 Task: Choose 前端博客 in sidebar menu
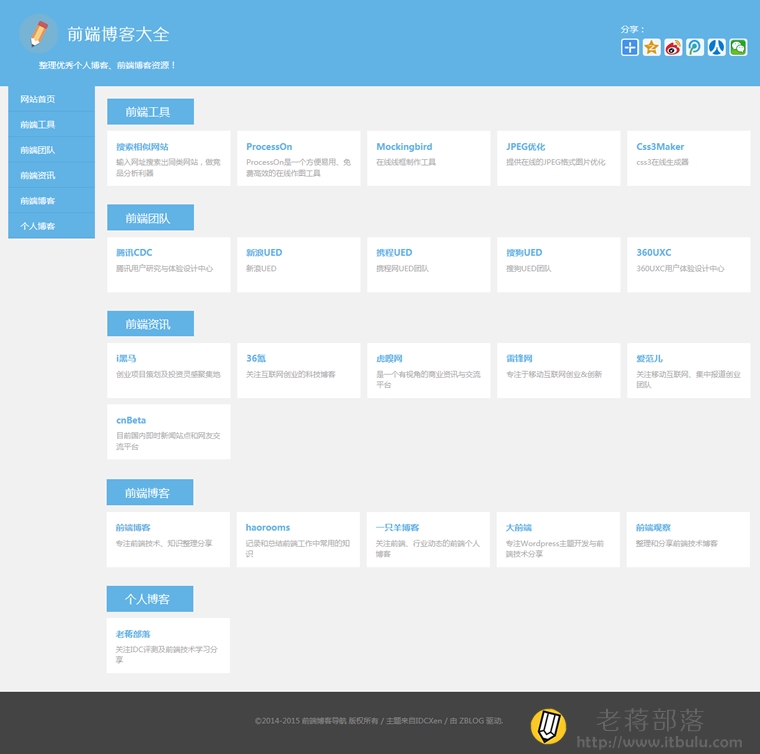pyautogui.click(x=51, y=201)
